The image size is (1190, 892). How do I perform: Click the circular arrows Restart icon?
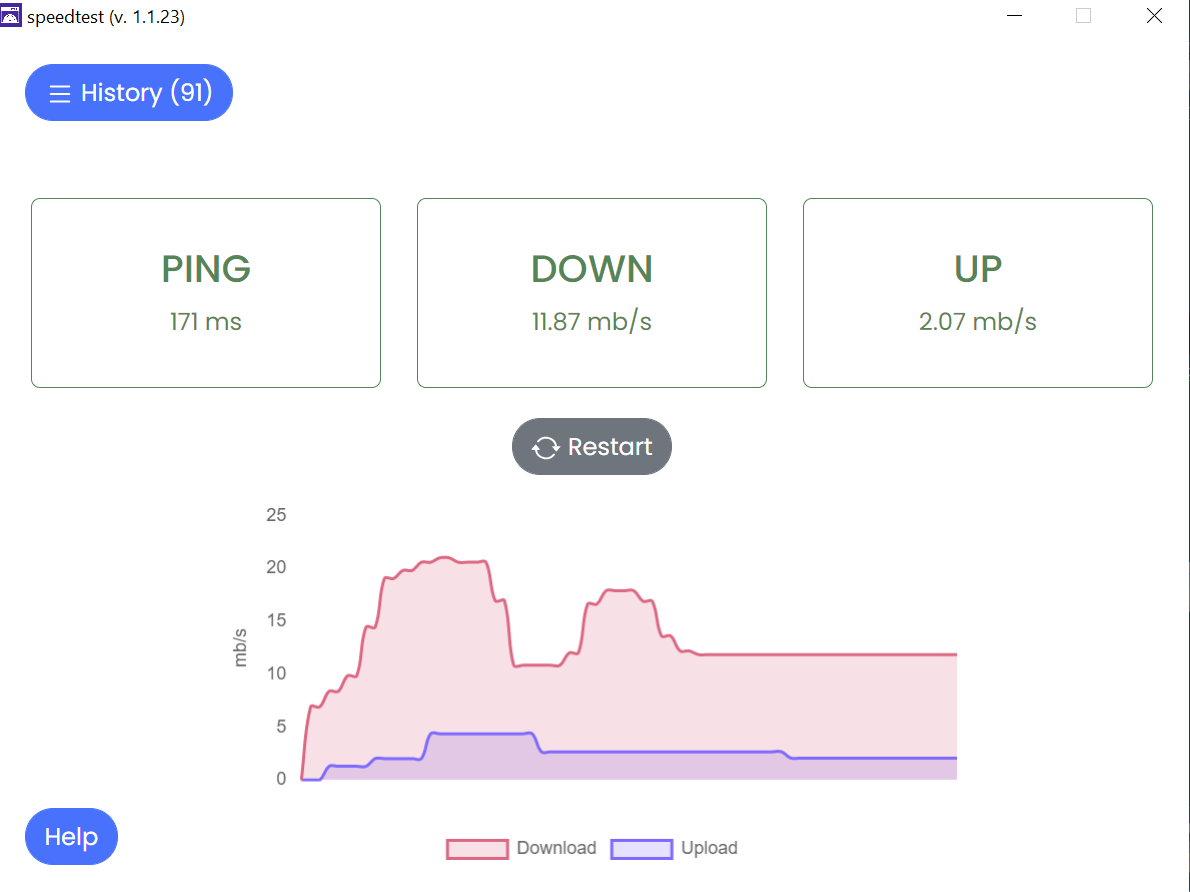click(545, 447)
